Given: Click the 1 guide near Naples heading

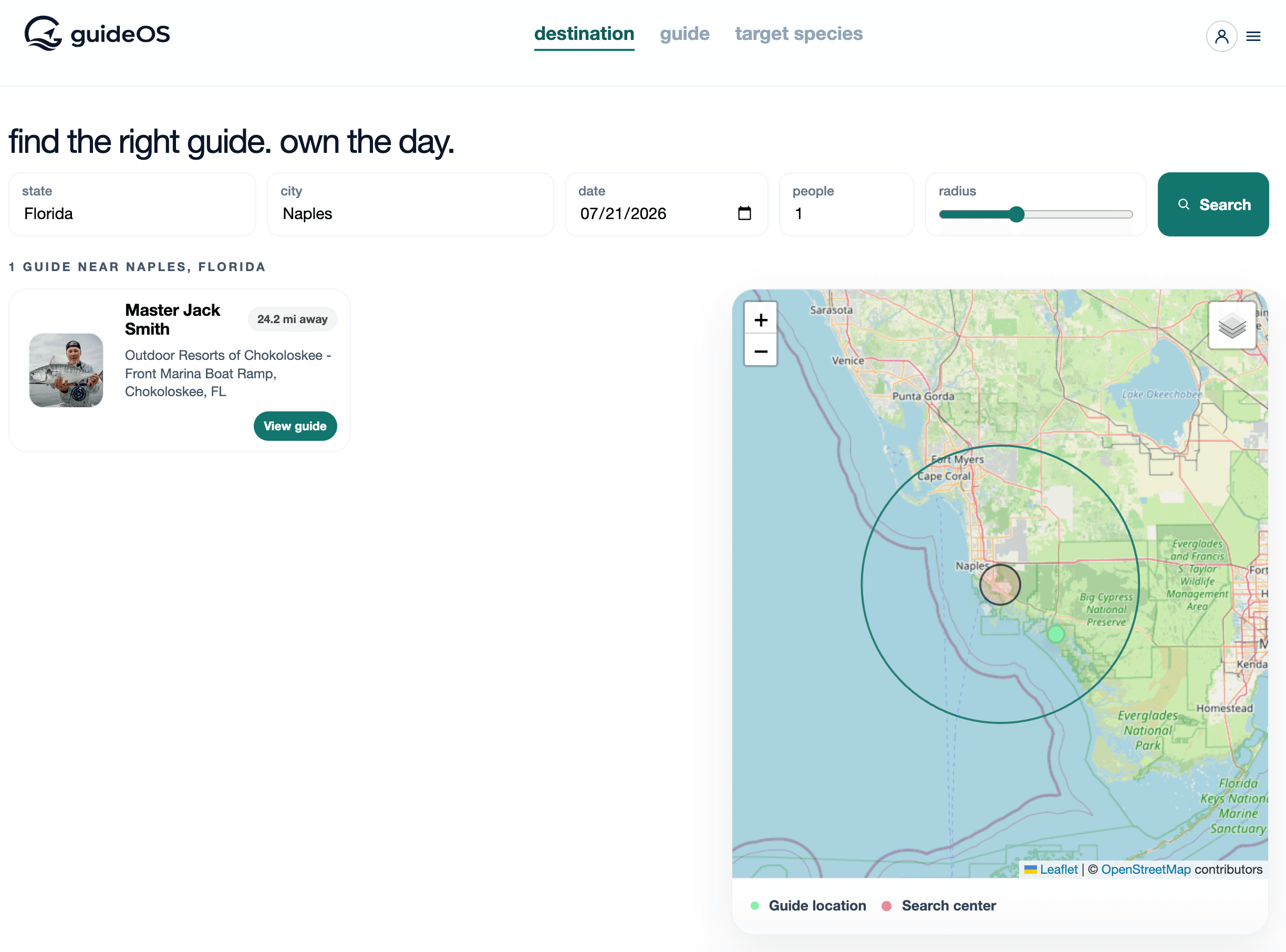Looking at the screenshot, I should tap(137, 267).
